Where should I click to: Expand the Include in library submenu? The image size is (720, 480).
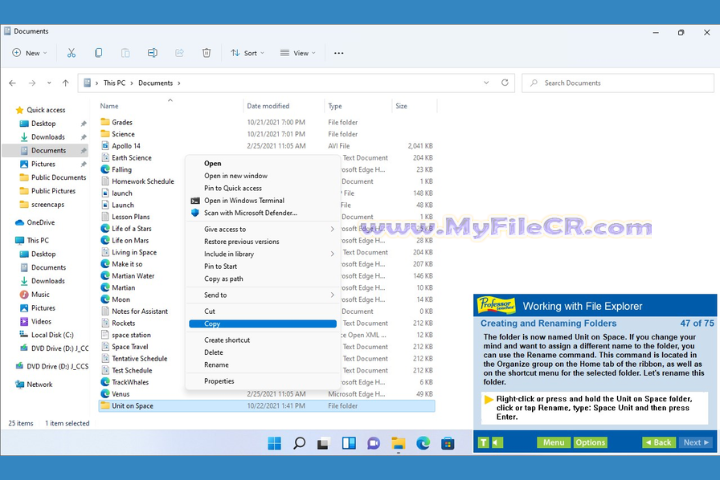332,254
